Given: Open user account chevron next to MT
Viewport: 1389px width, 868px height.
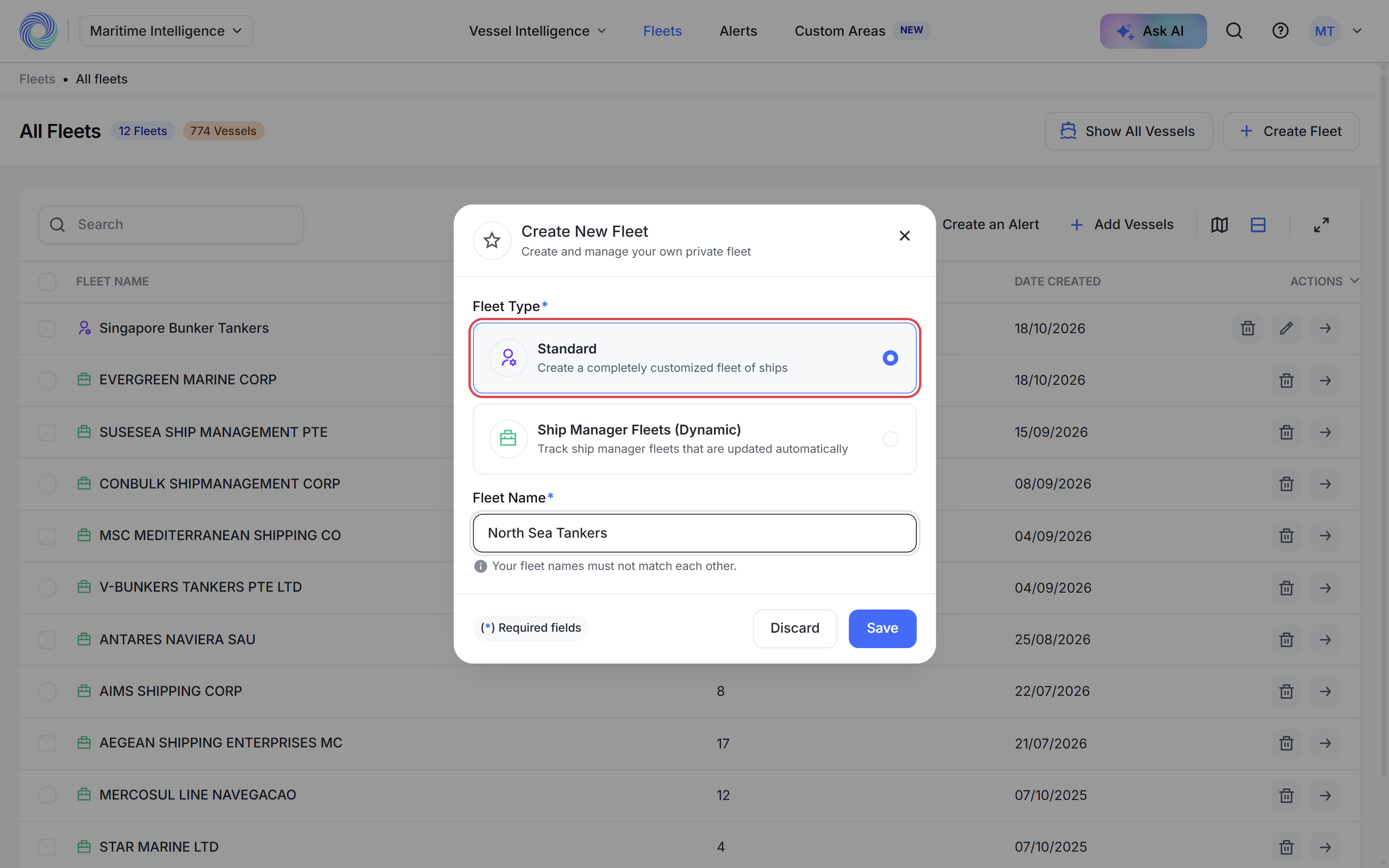Looking at the screenshot, I should (1357, 31).
